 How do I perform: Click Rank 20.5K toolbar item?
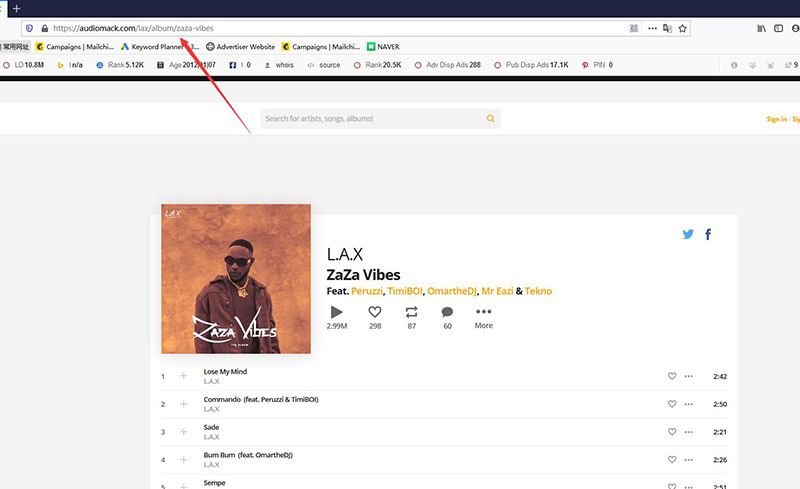pyautogui.click(x=378, y=65)
